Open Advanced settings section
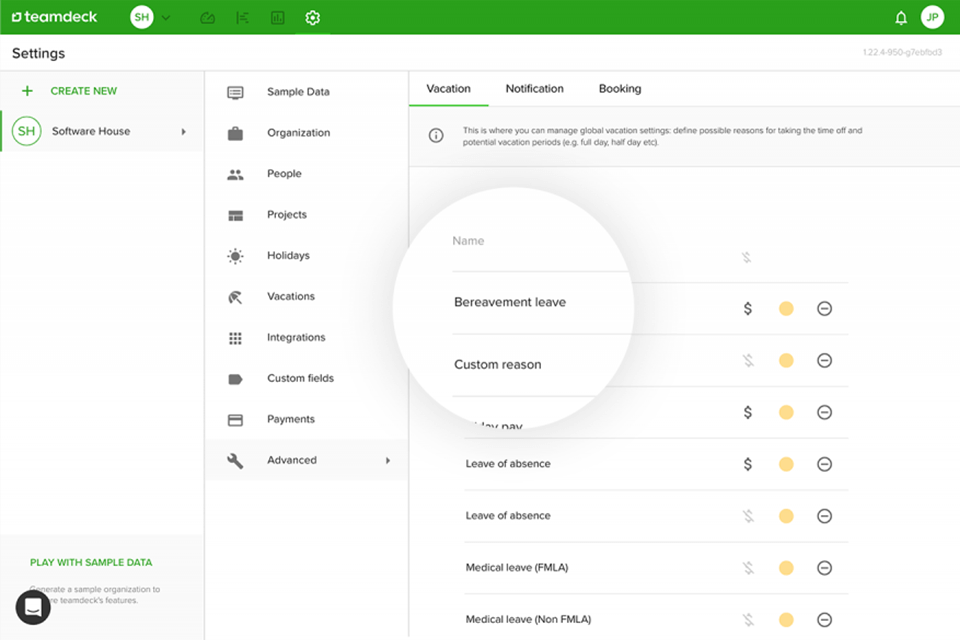This screenshot has width=960, height=640. 307,460
